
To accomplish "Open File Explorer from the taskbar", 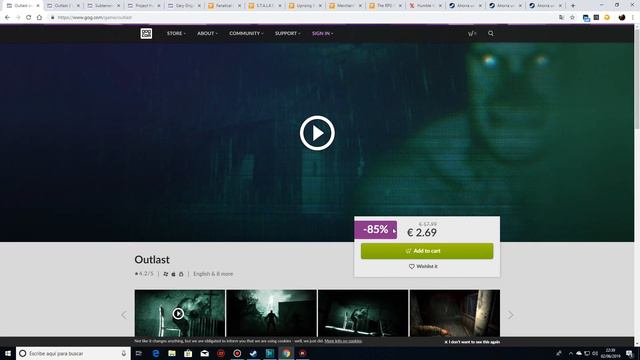I will pos(172,353).
